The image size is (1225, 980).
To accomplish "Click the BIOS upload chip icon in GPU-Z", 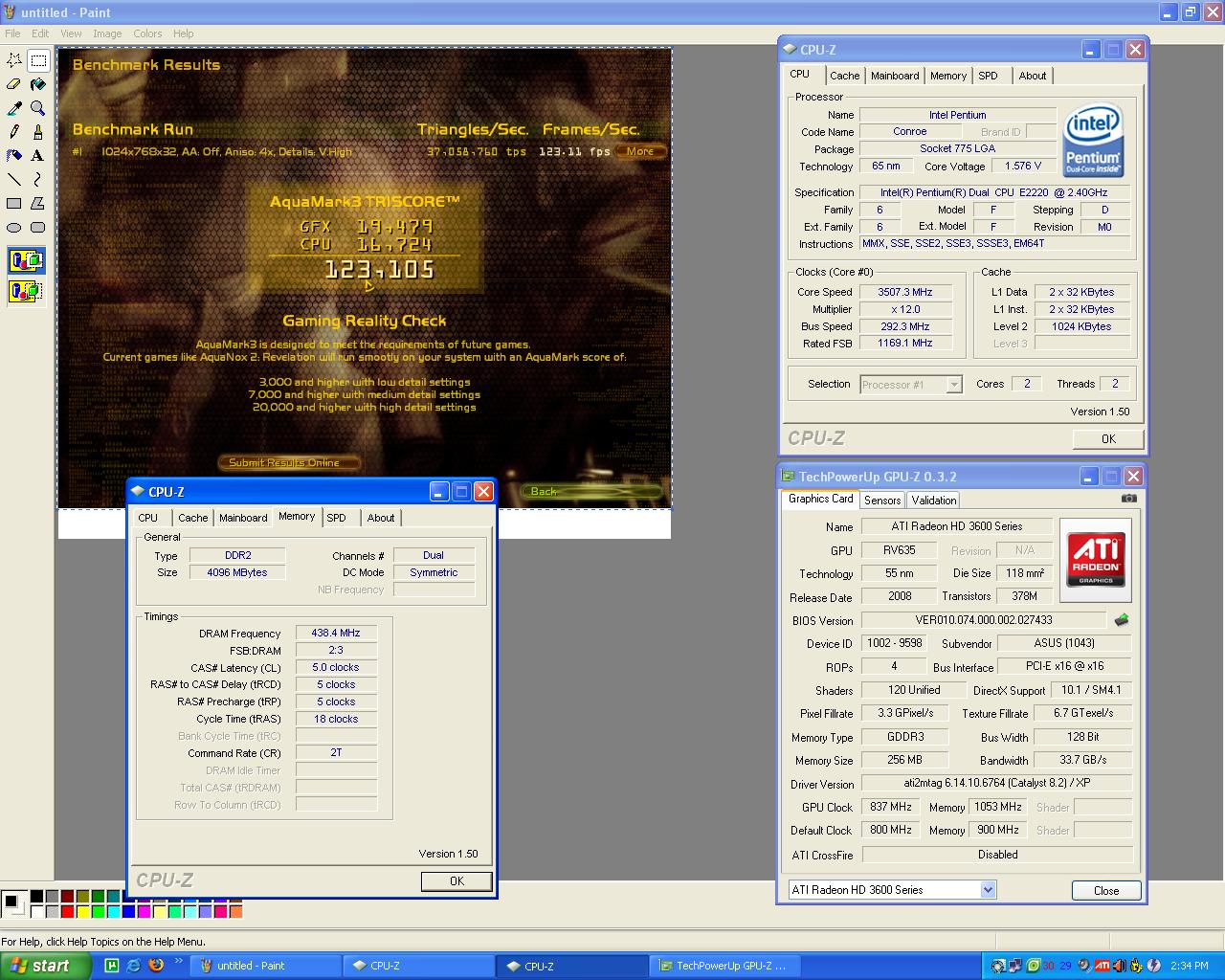I will pyautogui.click(x=1122, y=620).
